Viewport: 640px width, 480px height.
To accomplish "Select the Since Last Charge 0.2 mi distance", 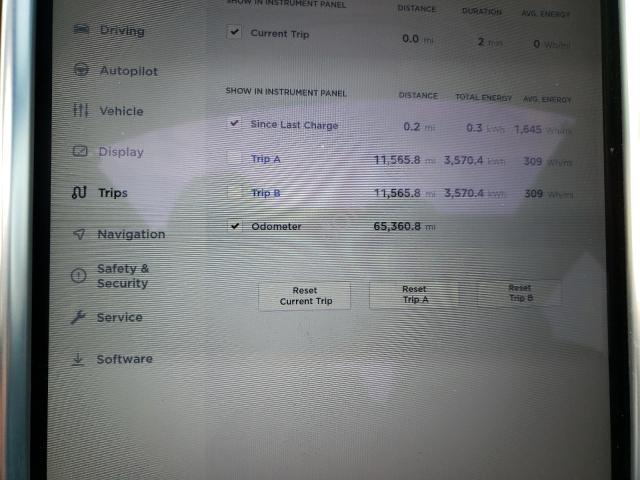I will [x=418, y=127].
